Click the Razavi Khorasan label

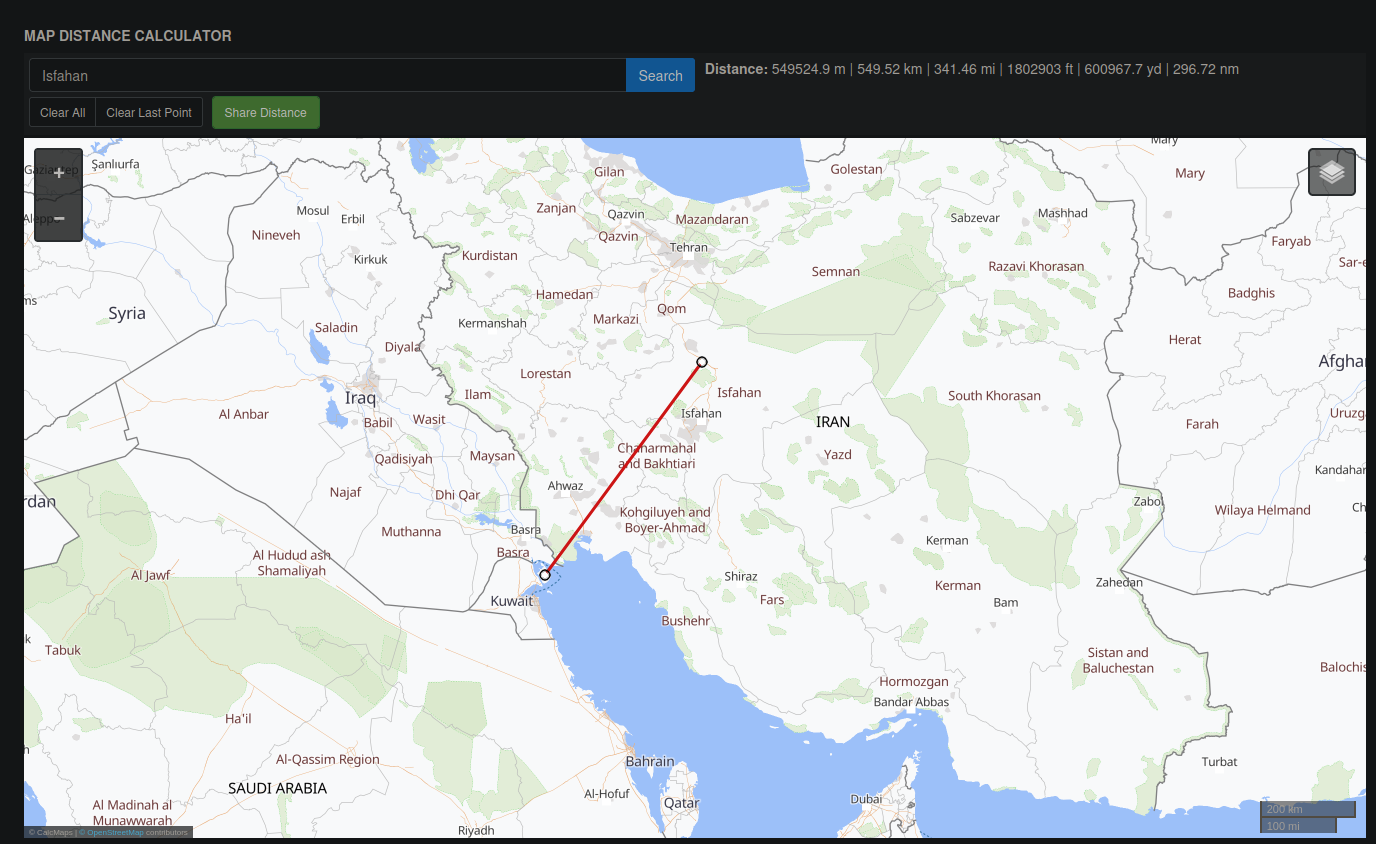[1036, 266]
